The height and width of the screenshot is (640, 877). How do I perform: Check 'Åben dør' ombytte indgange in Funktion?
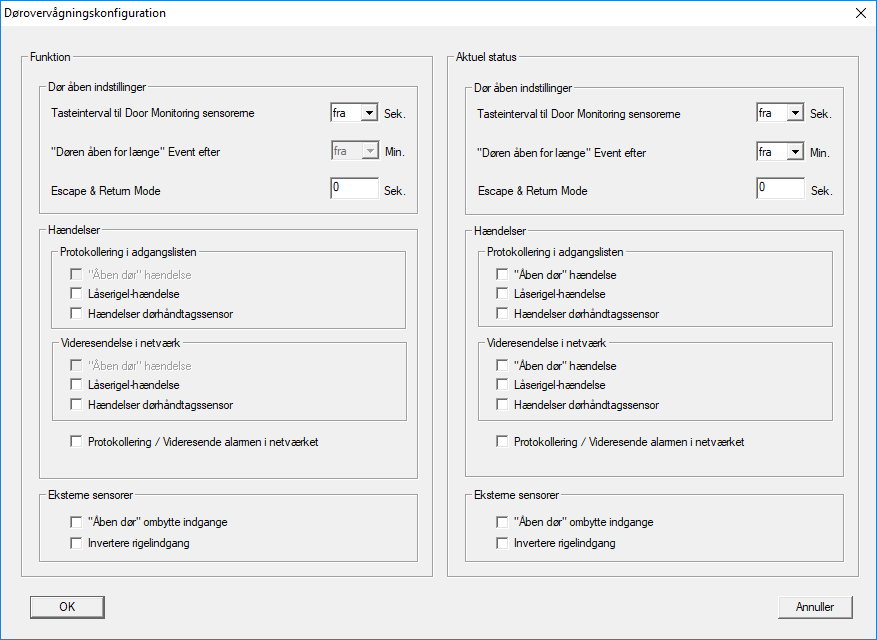(76, 522)
